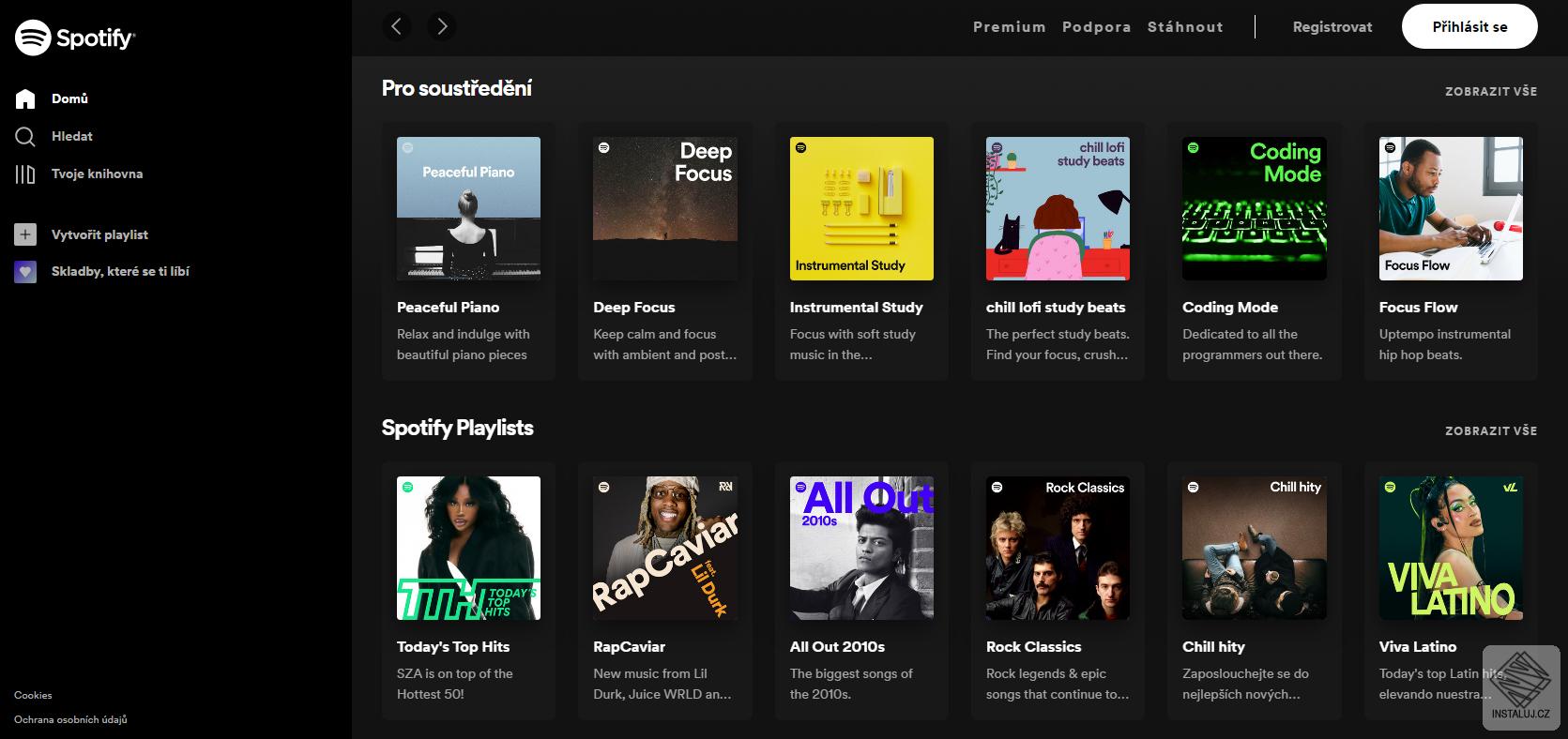Select the Coding Mode playlist cover
Screen dimensions: 1568x739
[1254, 208]
